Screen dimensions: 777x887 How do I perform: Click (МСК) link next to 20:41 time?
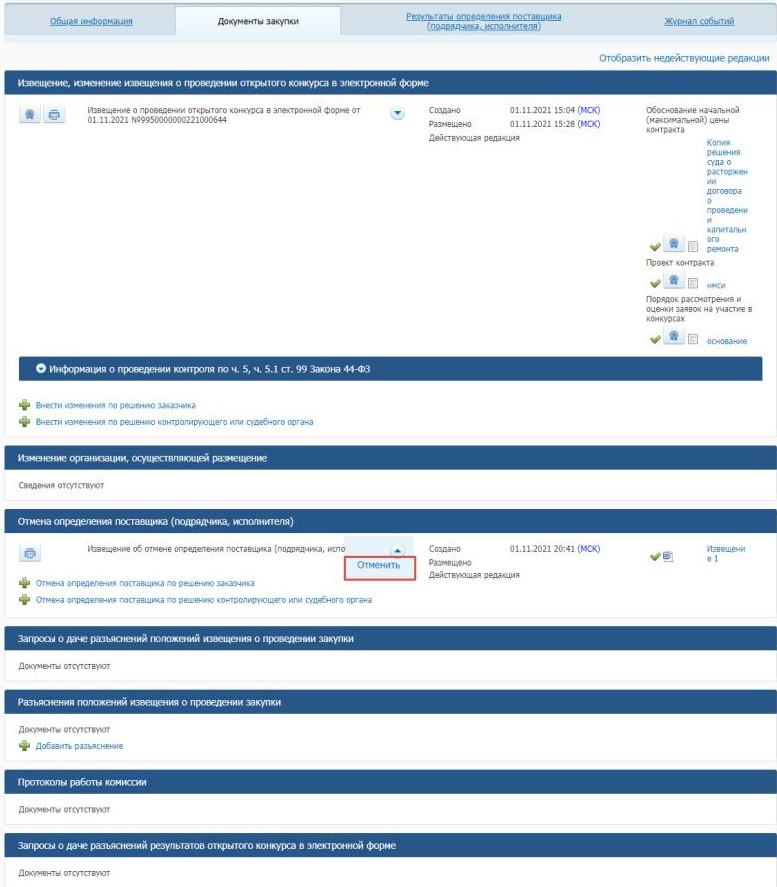pyautogui.click(x=589, y=549)
